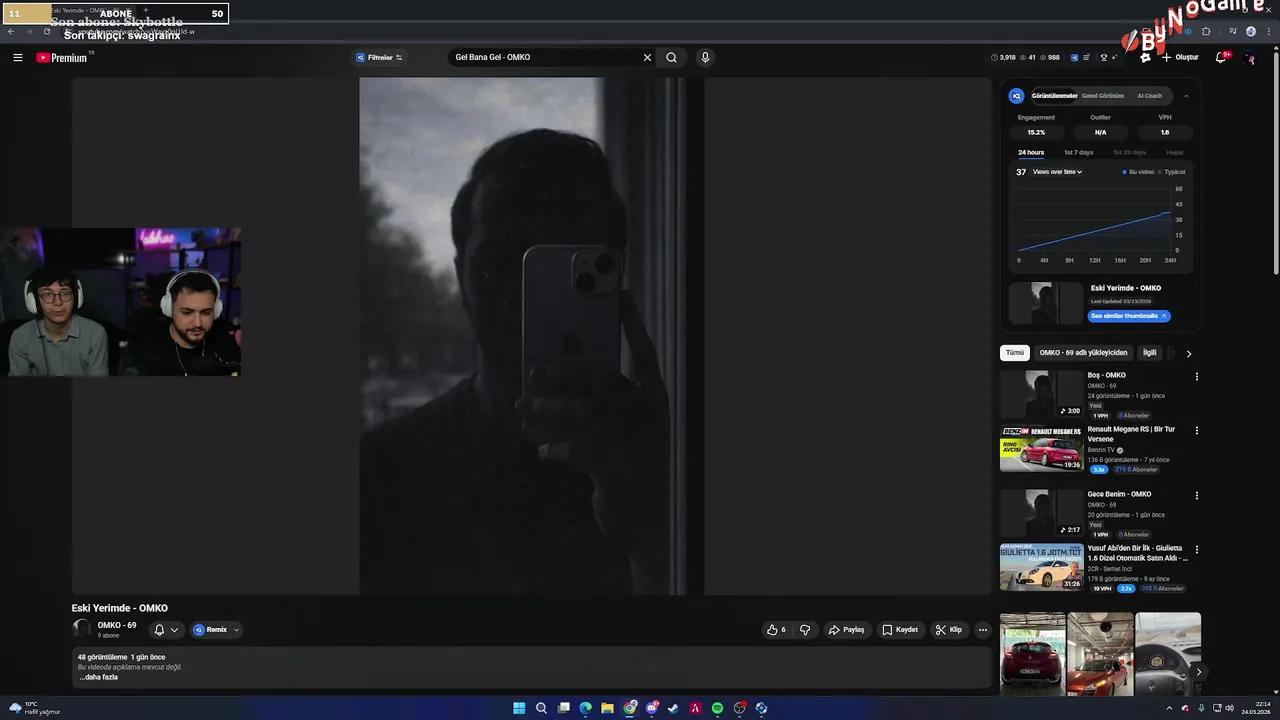Click the Eski Yerimde thumbnail in analytics panel
Image resolution: width=1280 pixels, height=720 pixels.
coord(1045,303)
